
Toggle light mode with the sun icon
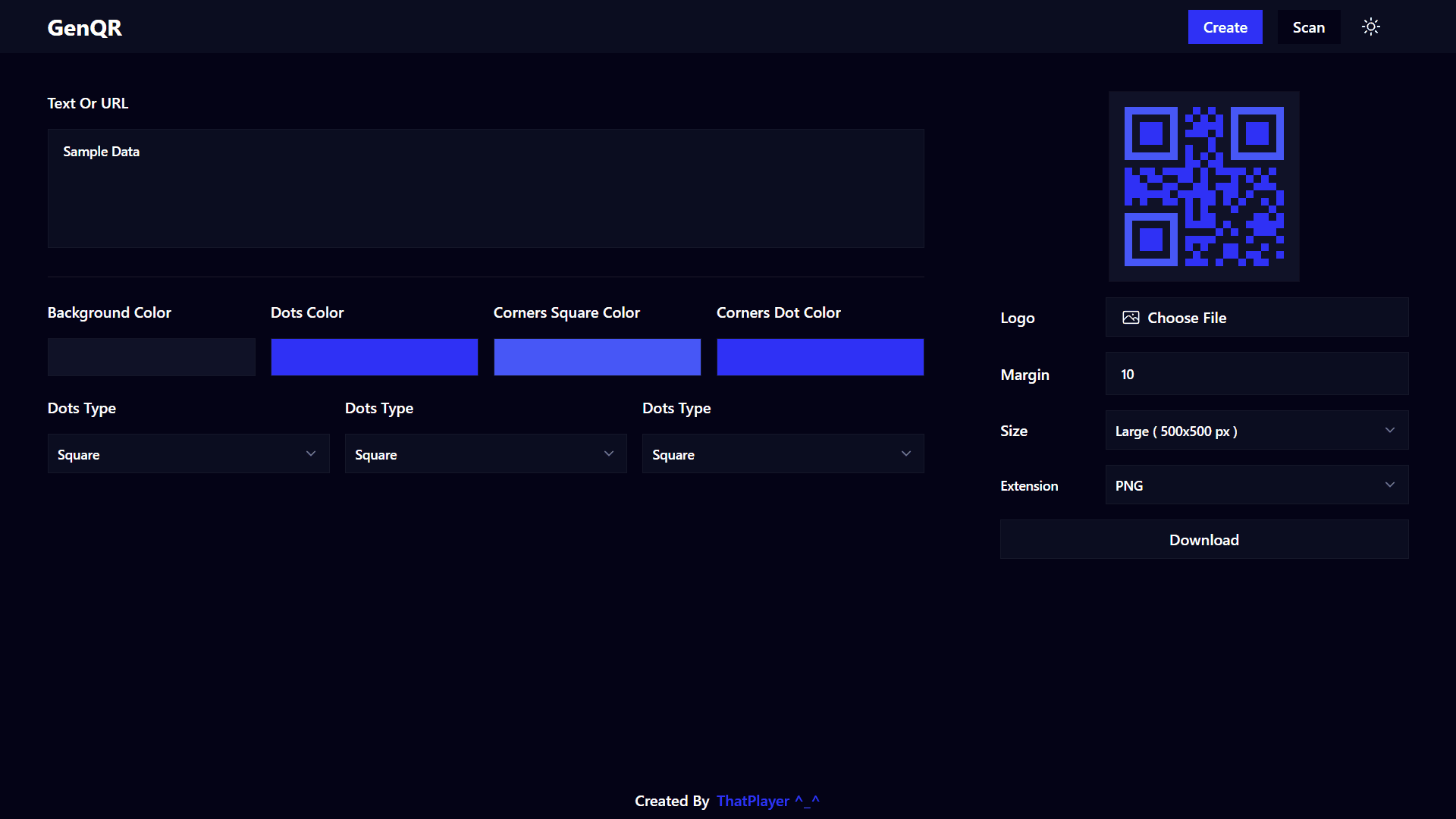tap(1370, 27)
